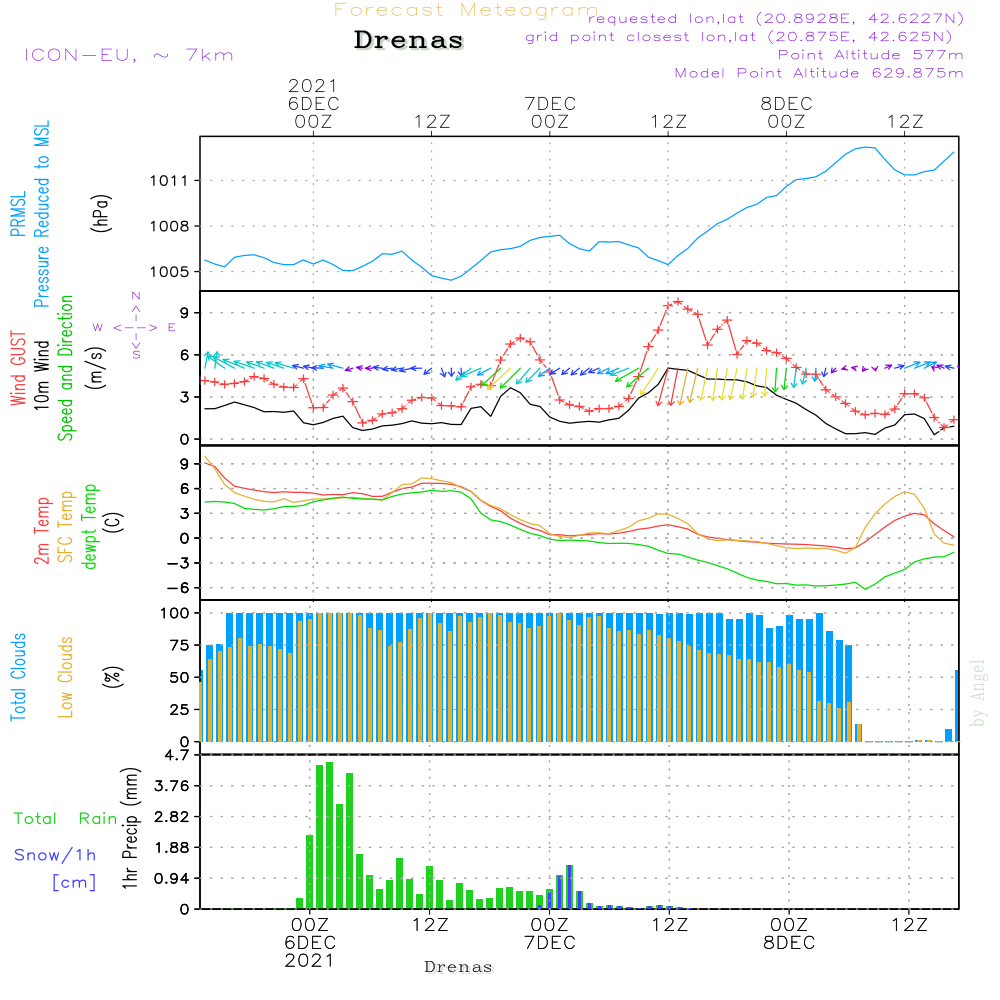The height and width of the screenshot is (1000, 1000).
Task: Click the red wind gust peak marker
Action: (x=678, y=301)
